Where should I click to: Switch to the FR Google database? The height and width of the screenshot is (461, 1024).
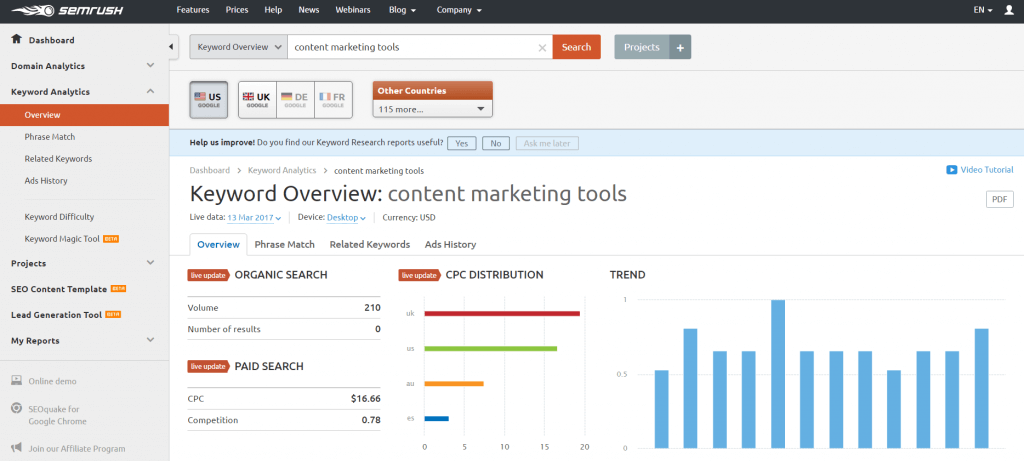point(333,100)
